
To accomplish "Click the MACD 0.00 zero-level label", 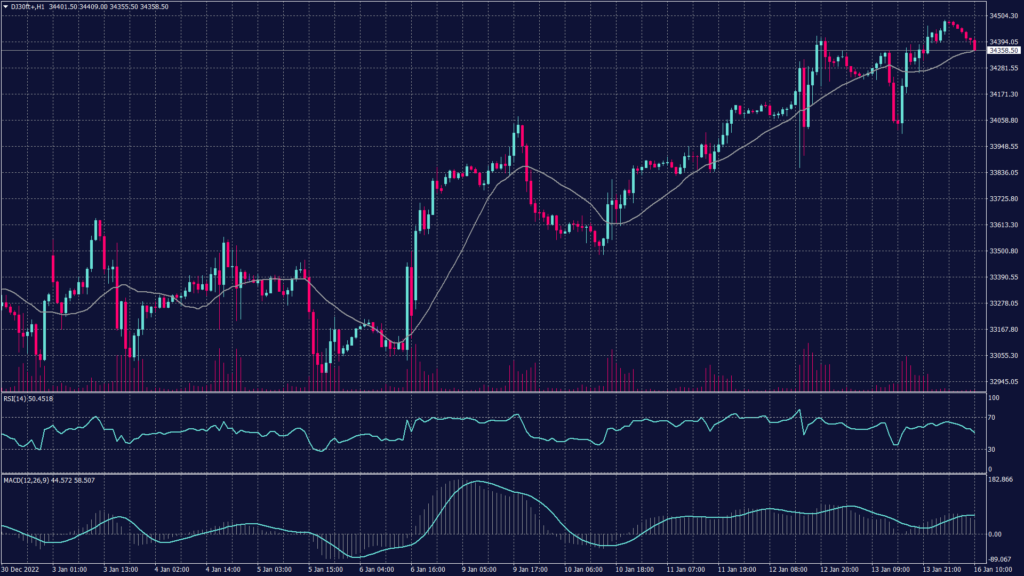I will pyautogui.click(x=995, y=533).
